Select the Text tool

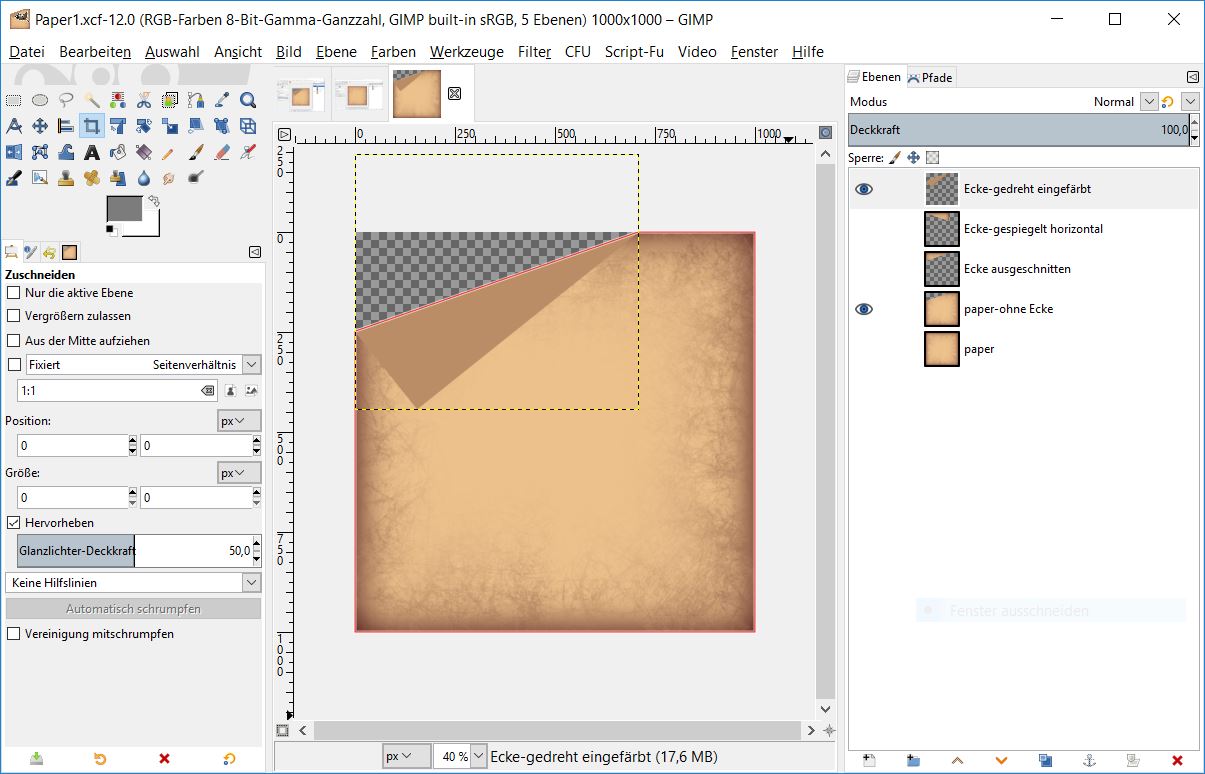[92, 152]
